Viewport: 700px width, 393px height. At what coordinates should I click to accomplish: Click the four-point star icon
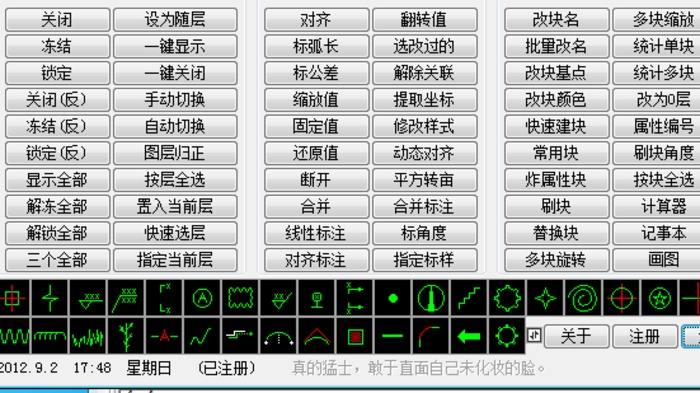point(545,298)
